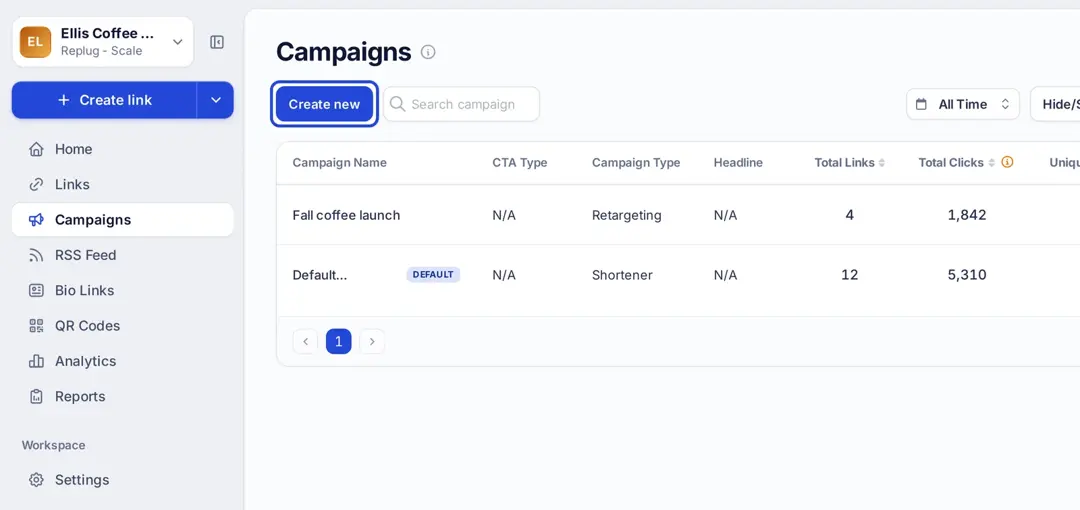Click Shortener campaign type cell
Viewport: 1080px width, 510px height.
622,275
